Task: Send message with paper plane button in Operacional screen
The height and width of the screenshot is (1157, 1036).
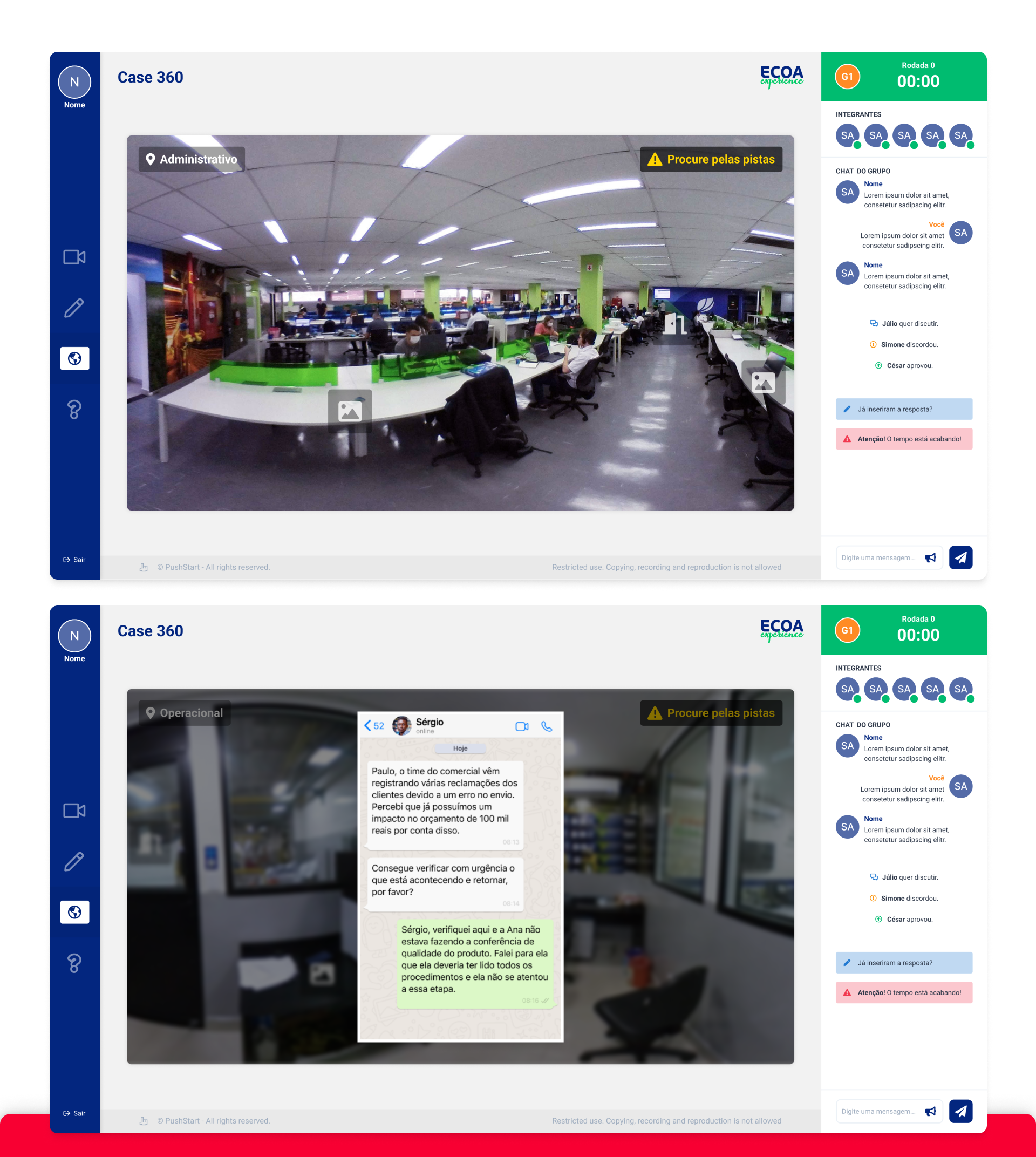Action: [x=961, y=1111]
